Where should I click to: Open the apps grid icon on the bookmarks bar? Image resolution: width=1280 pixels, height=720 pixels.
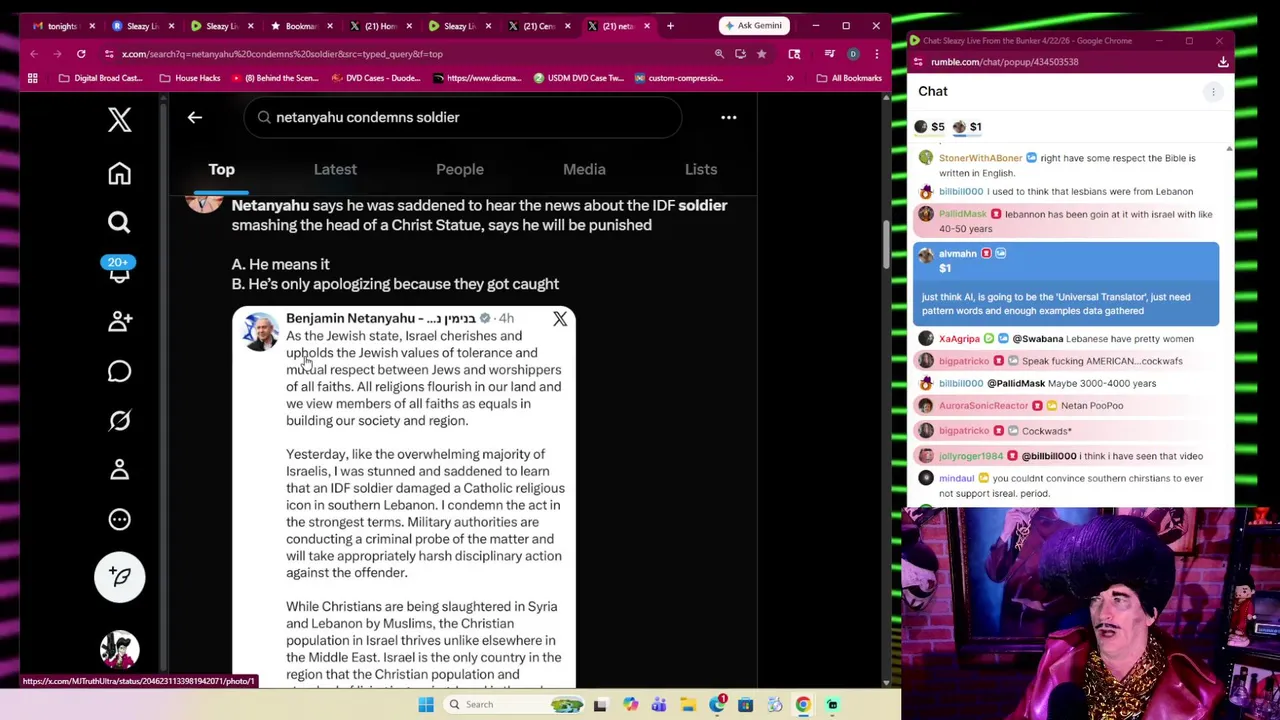point(32,78)
